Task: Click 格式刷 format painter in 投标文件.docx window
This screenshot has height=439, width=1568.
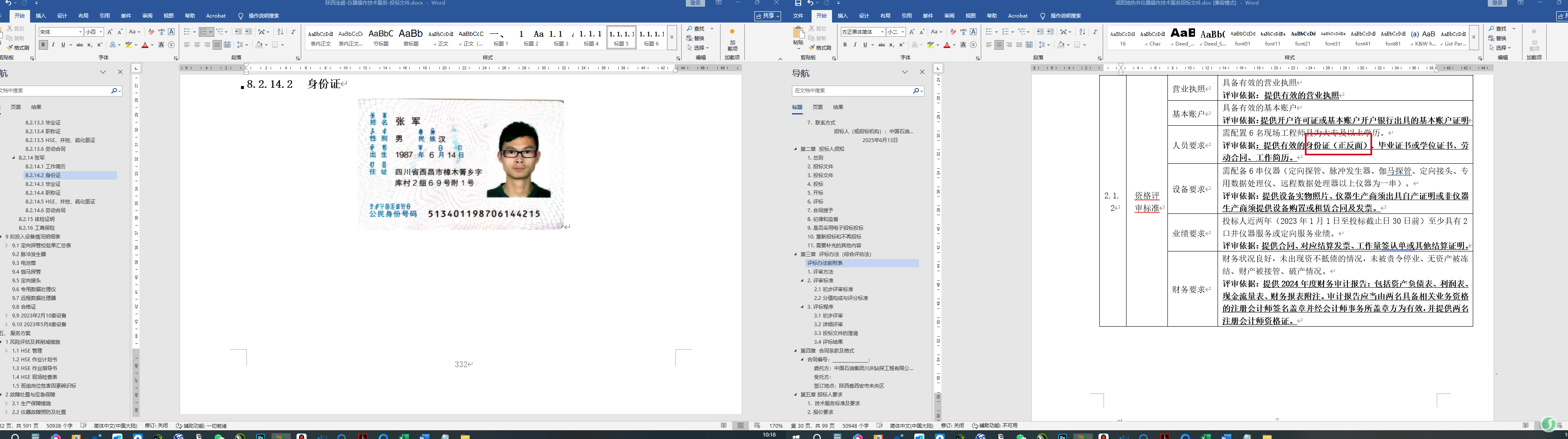Action: [18, 48]
